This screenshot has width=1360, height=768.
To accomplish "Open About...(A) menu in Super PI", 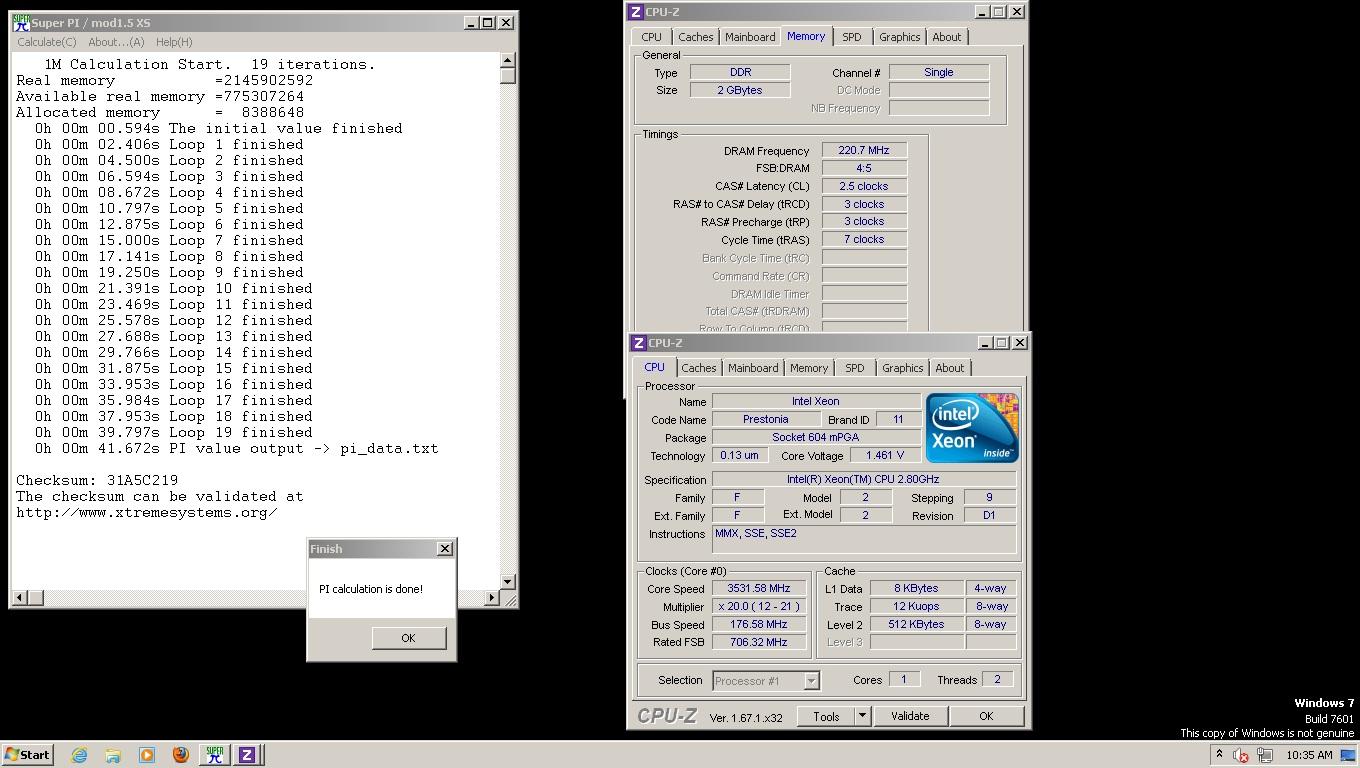I will (116, 42).
